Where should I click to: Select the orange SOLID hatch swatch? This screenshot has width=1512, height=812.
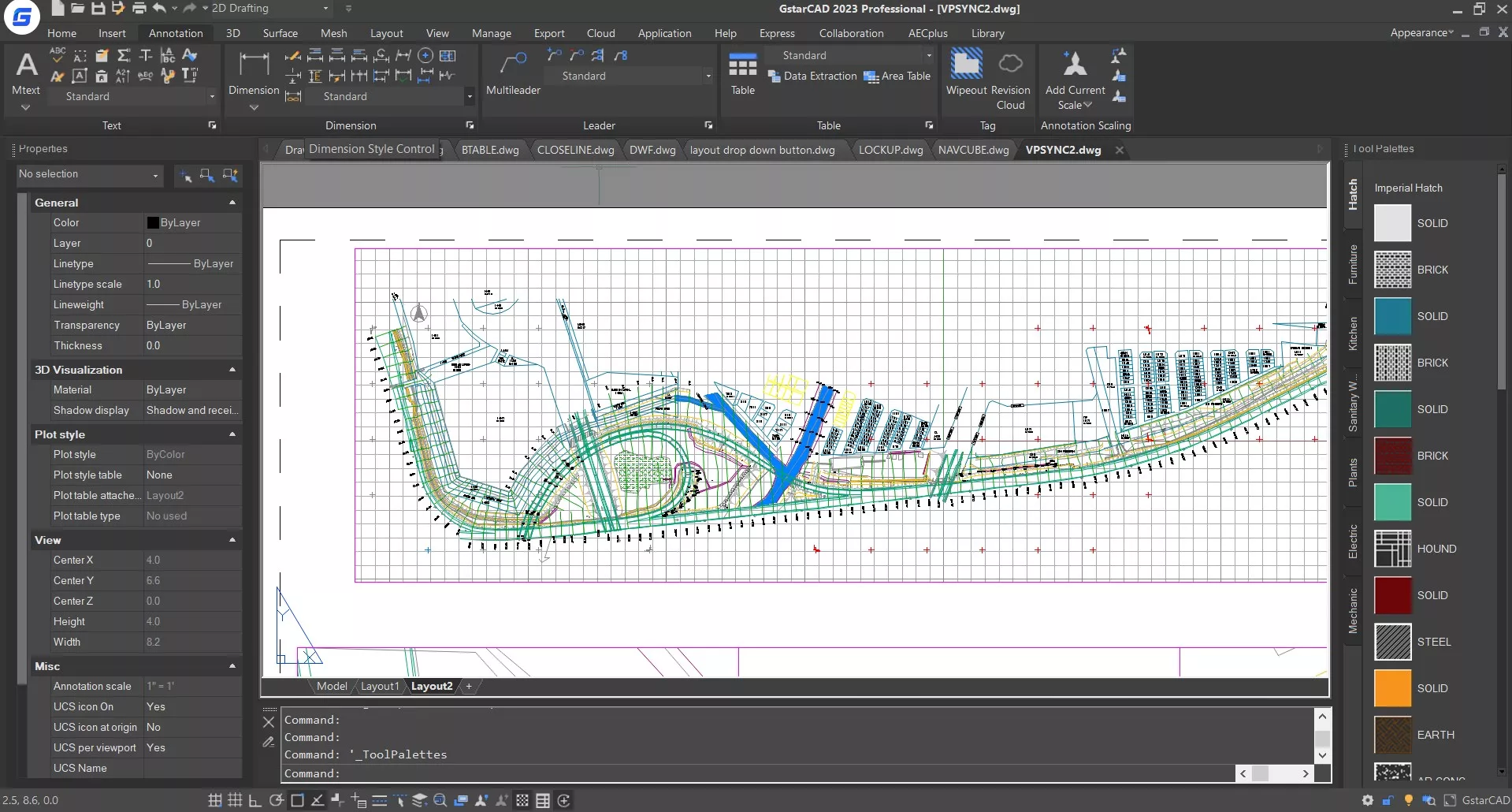pyautogui.click(x=1392, y=688)
